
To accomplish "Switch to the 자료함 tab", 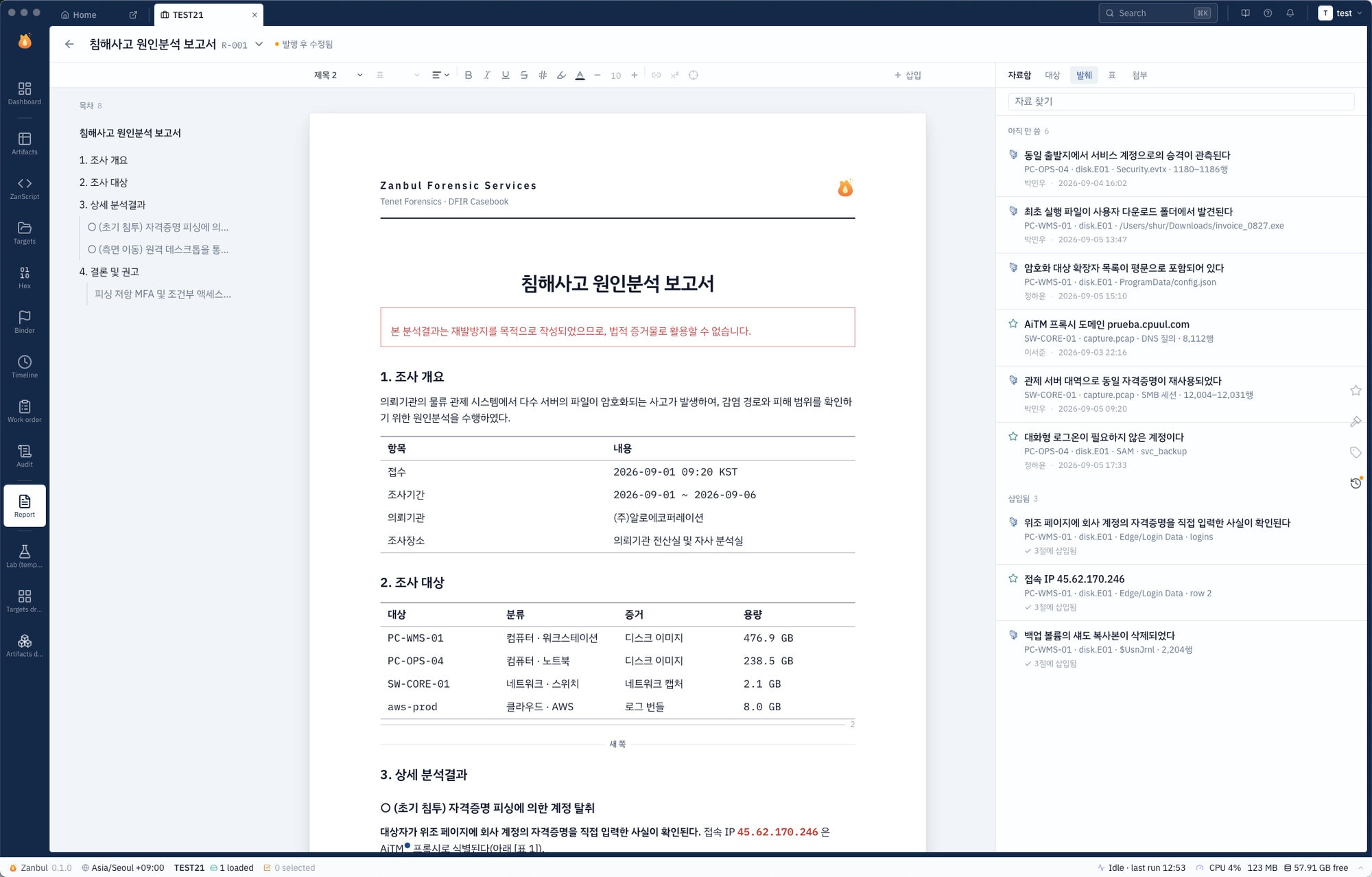I will click(x=1019, y=75).
